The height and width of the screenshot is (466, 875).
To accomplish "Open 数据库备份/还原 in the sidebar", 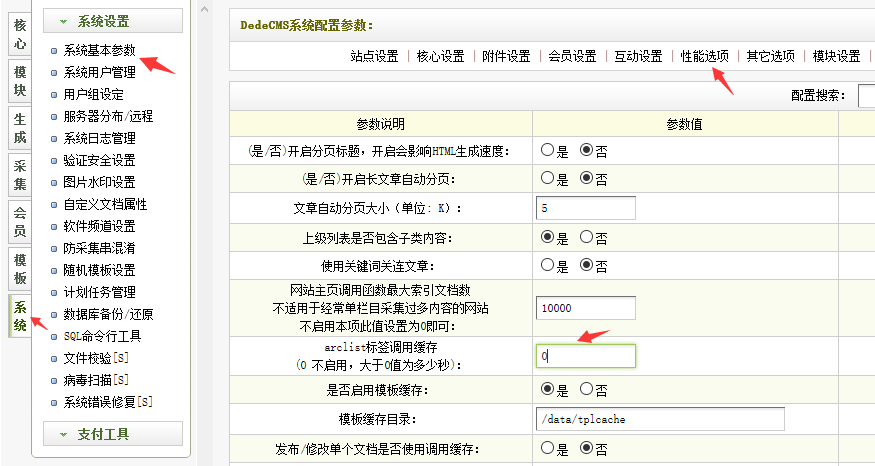I will (x=107, y=314).
